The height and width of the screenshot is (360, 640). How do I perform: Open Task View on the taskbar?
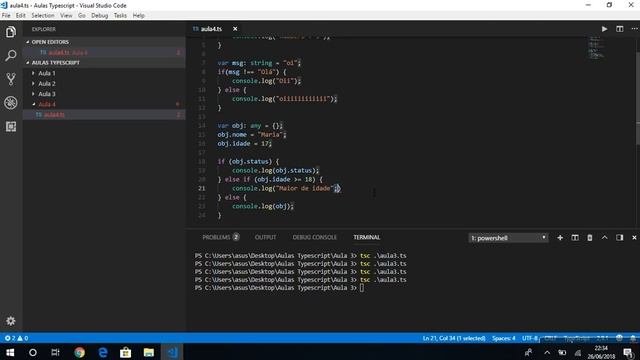click(x=56, y=352)
